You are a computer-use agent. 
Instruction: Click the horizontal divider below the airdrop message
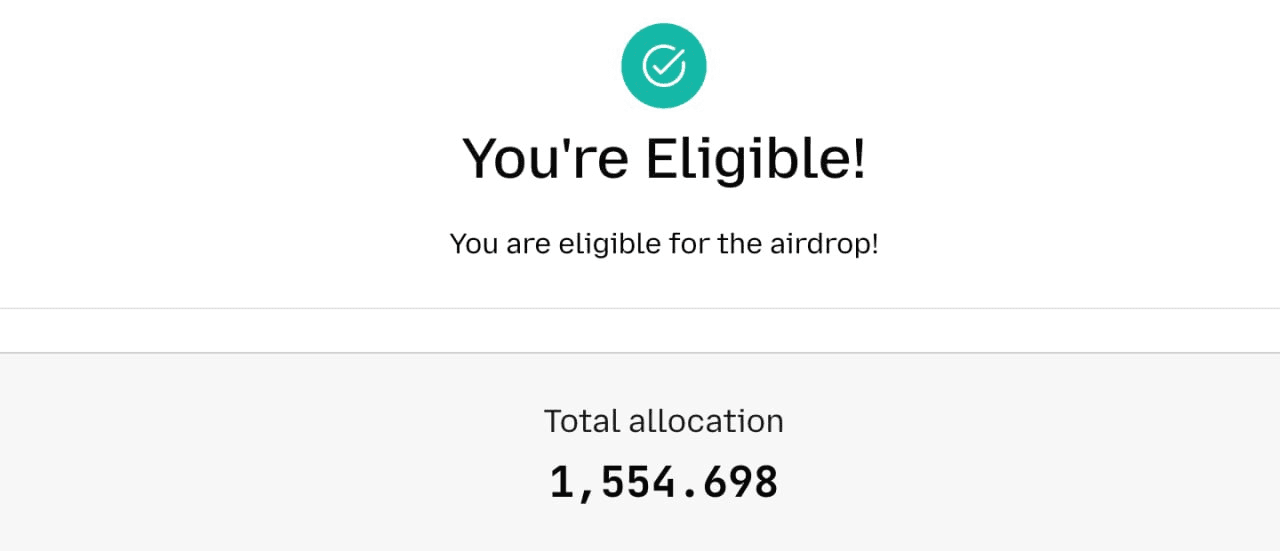pyautogui.click(x=640, y=308)
